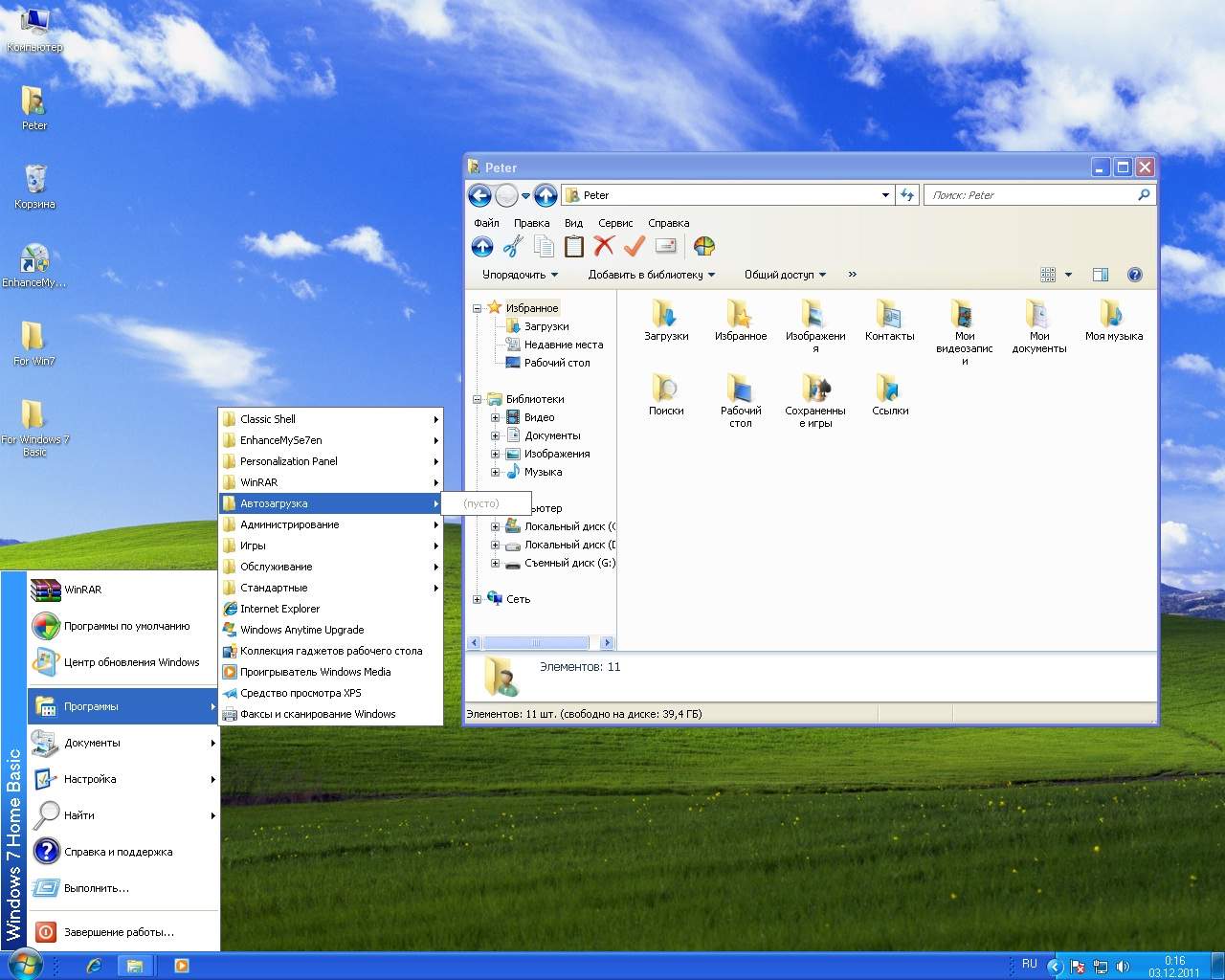Open the Сервис menu

coord(615,223)
